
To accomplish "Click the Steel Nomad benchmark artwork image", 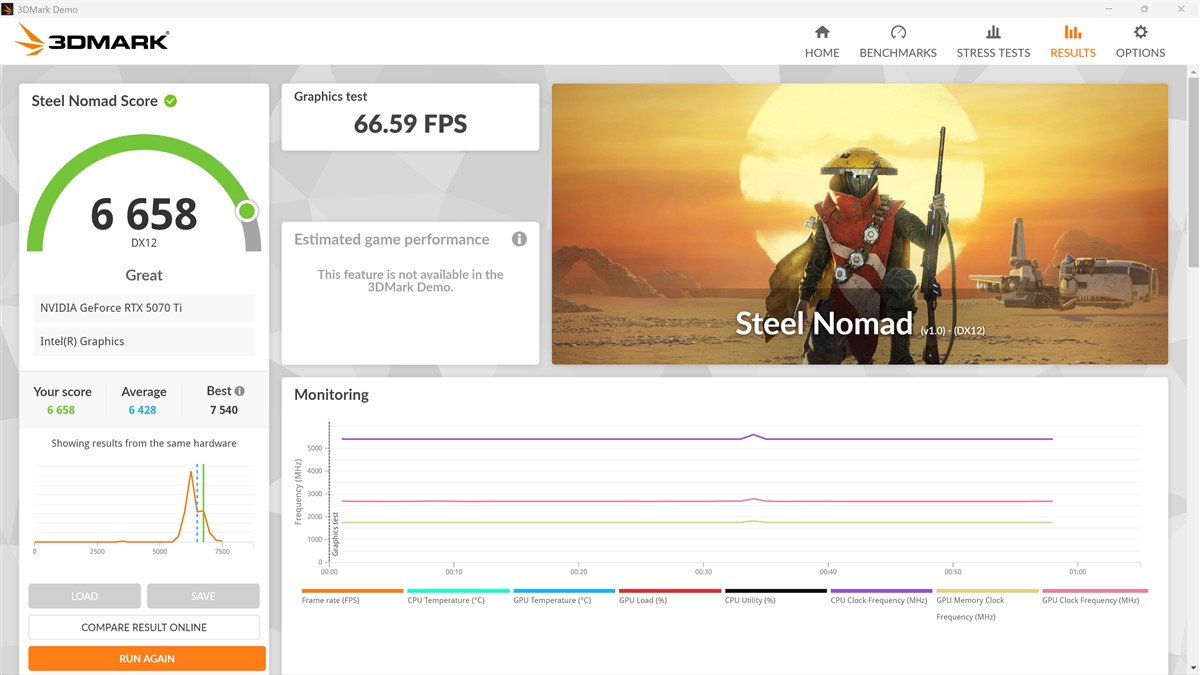I will 859,223.
